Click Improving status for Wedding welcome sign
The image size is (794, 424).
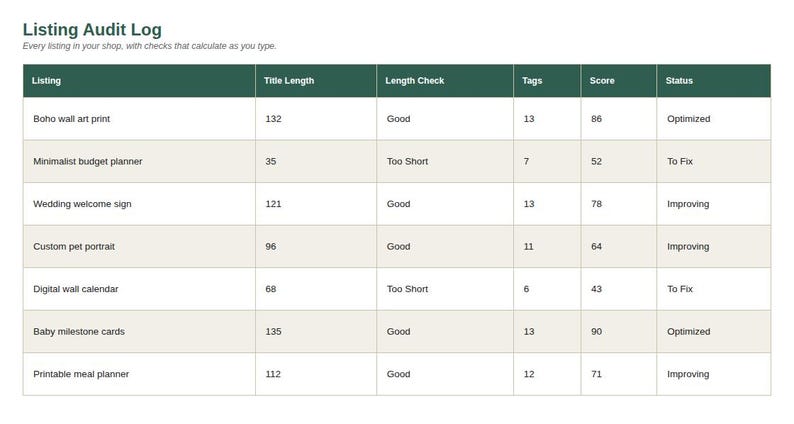click(x=688, y=204)
